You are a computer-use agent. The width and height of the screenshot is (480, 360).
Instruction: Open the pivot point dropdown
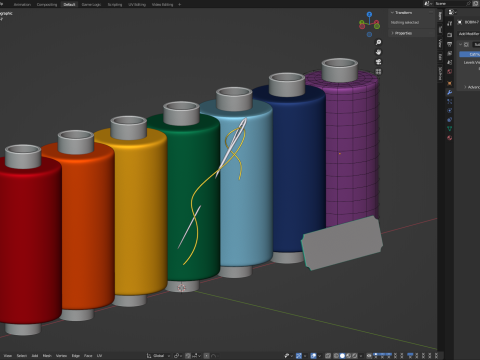178,356
